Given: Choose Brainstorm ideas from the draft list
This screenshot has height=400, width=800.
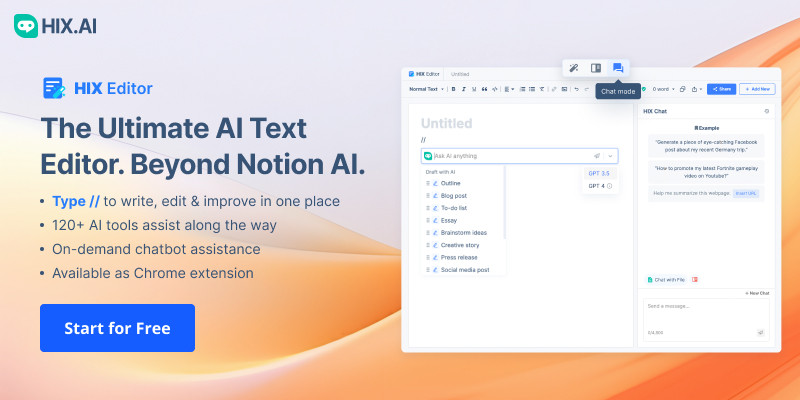Looking at the screenshot, I should click(461, 233).
